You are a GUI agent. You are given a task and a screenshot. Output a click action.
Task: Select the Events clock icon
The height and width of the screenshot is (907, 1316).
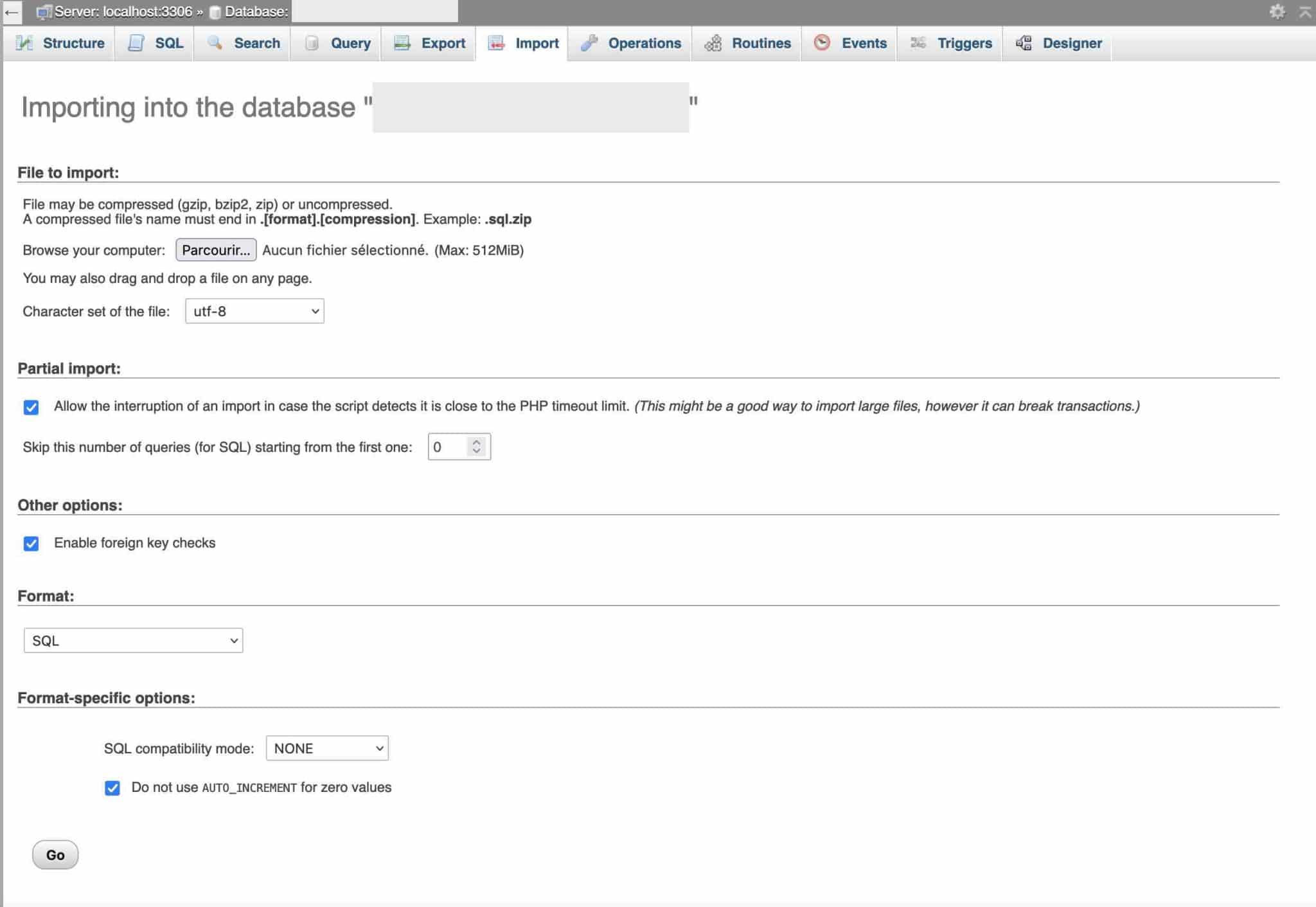point(822,43)
